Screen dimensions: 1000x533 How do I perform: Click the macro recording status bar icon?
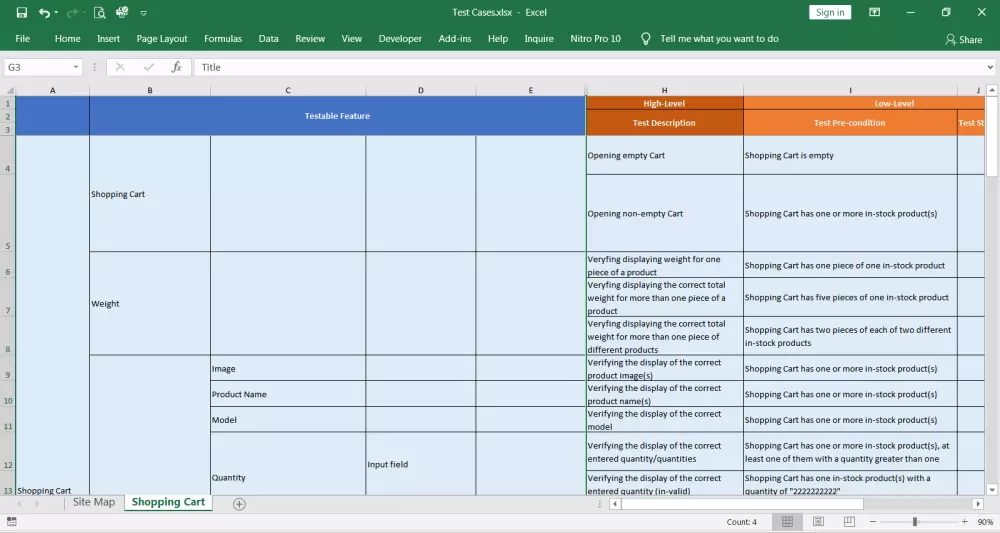click(12, 522)
